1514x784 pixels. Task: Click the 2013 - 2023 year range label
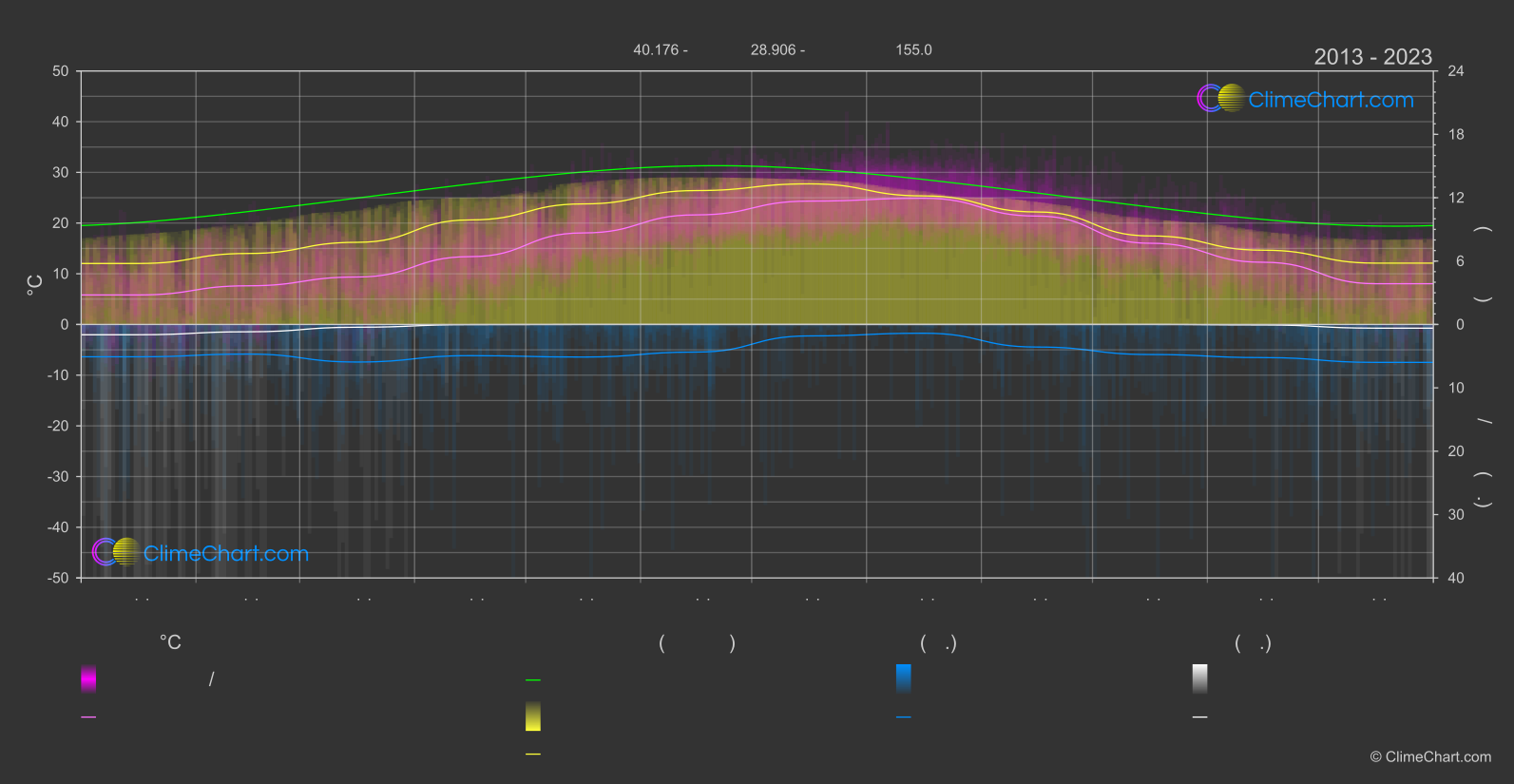(x=1372, y=57)
